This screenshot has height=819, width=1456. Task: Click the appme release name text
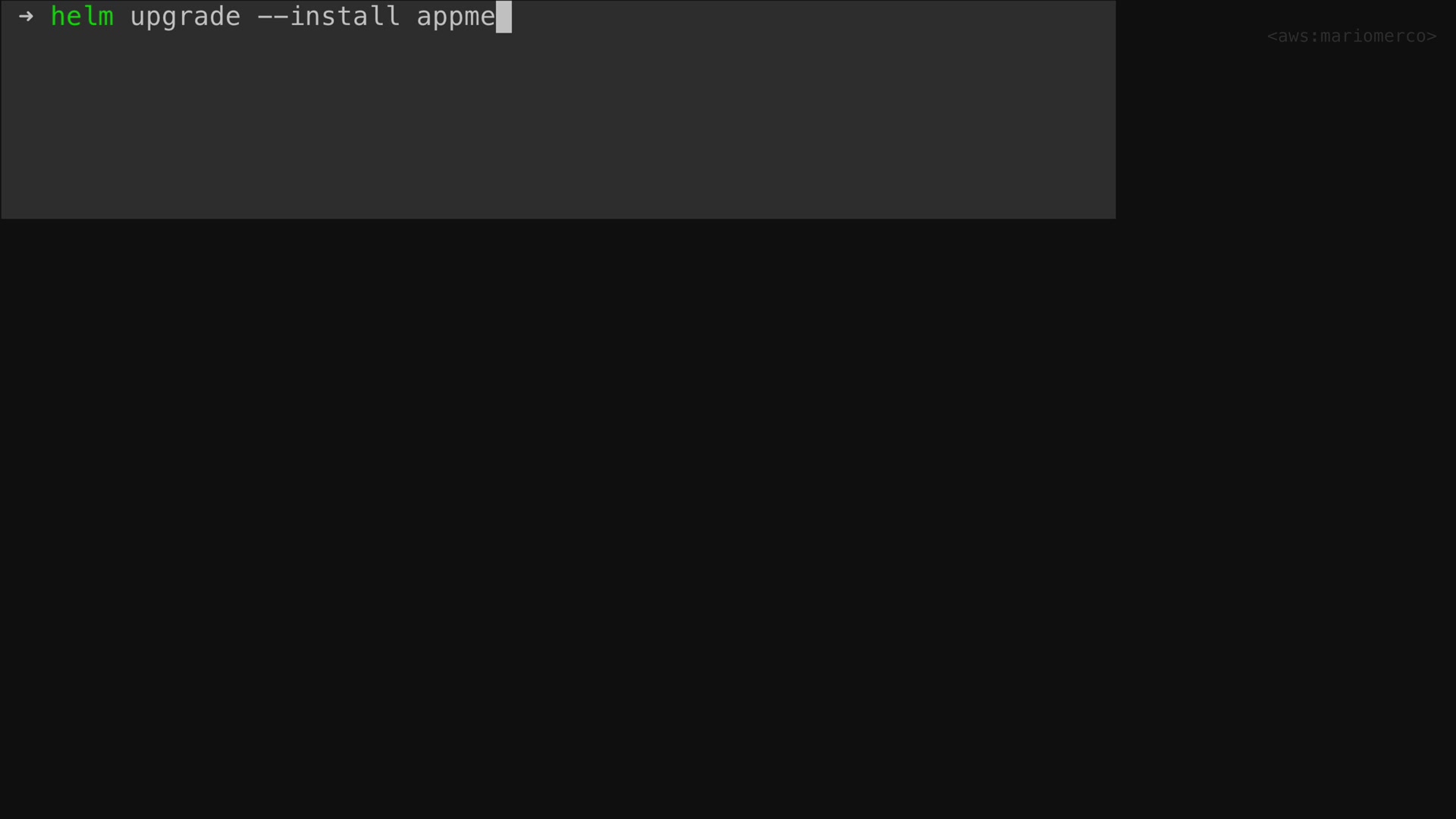(x=456, y=17)
